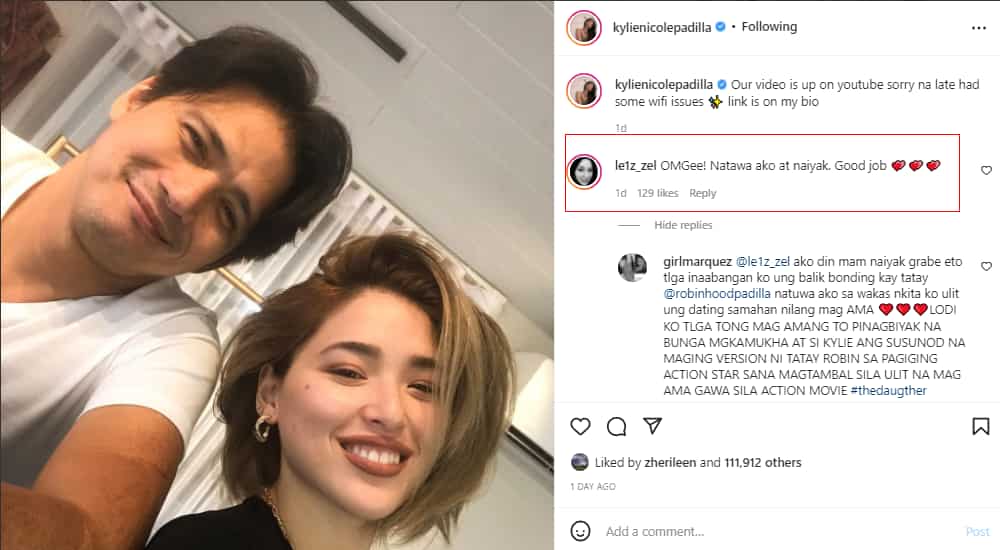Image resolution: width=1000 pixels, height=550 pixels.
Task: View the 129 likes on the comment
Action: 658,193
